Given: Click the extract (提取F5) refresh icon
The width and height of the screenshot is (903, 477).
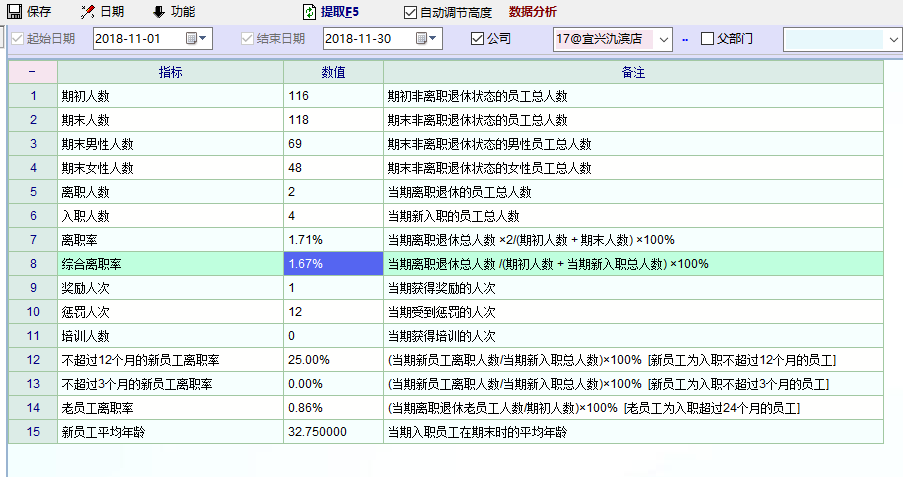Looking at the screenshot, I should pos(309,12).
